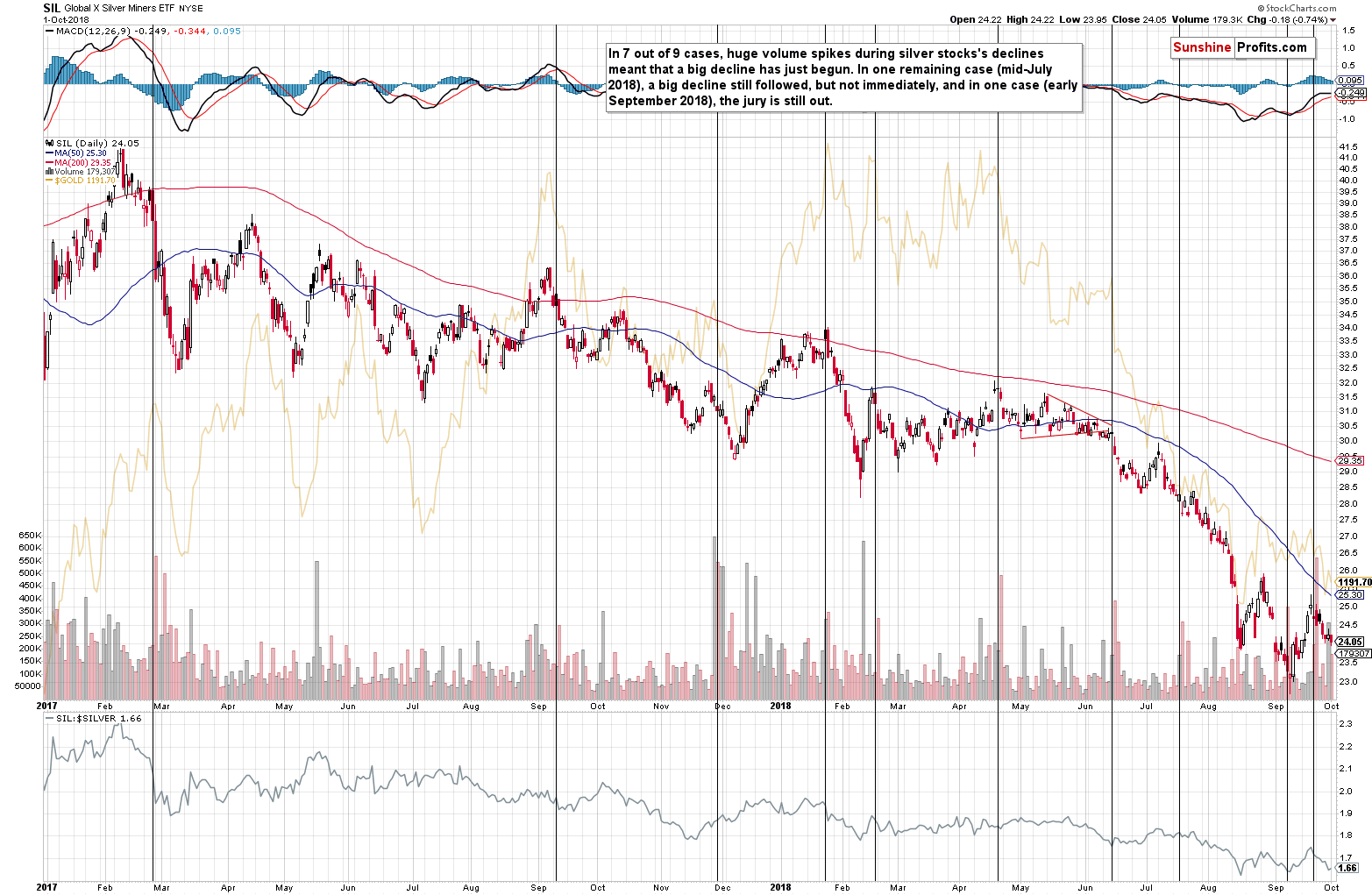Click the volume bars icon in legend
The height and width of the screenshot is (895, 1372).
[49, 172]
